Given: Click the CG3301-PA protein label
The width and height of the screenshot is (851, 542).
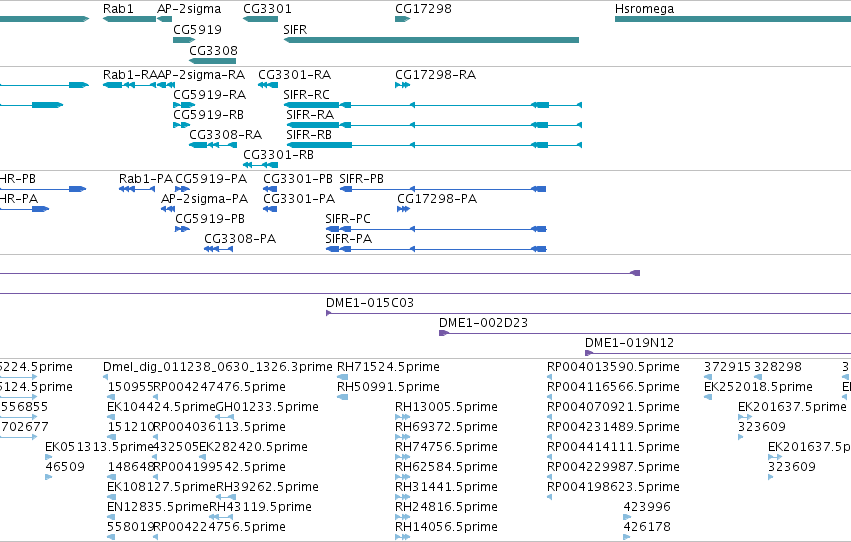Looking at the screenshot, I should (299, 199).
